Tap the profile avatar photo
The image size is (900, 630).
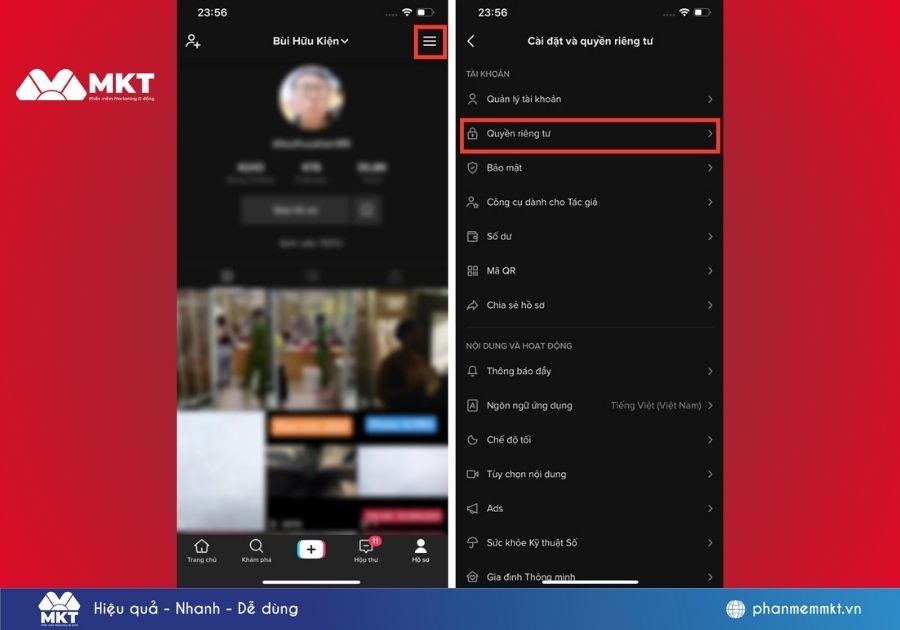[311, 102]
